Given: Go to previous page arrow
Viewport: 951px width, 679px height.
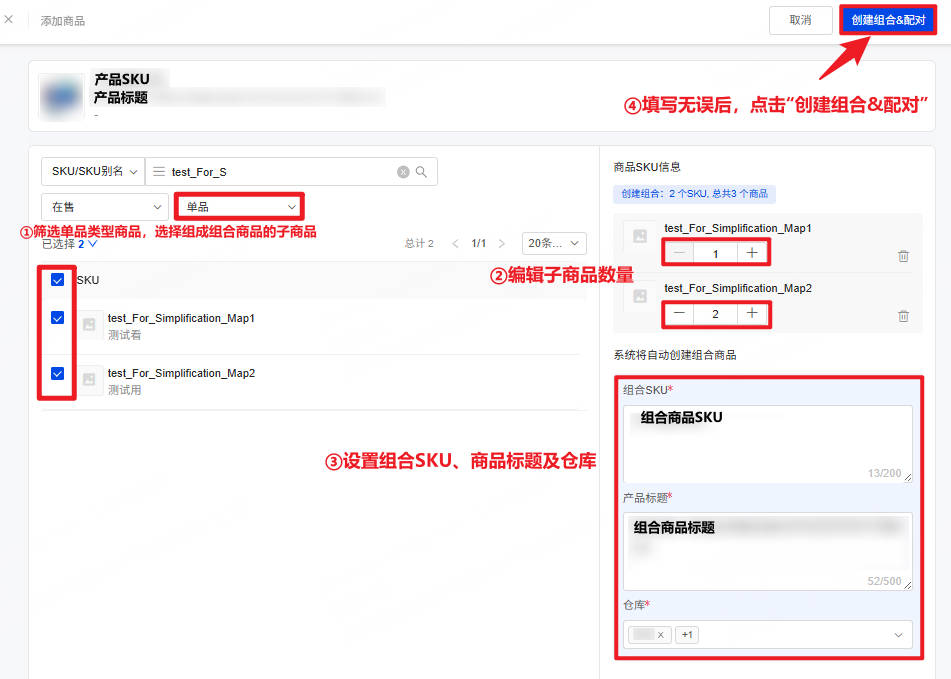Looking at the screenshot, I should 455,244.
